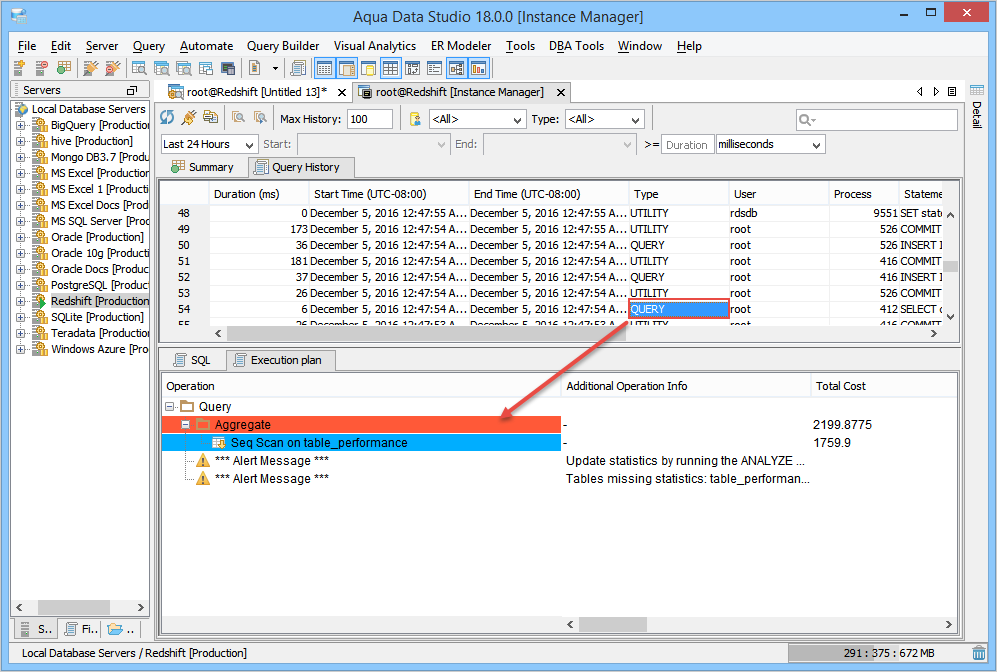The width and height of the screenshot is (997, 672).
Task: Close the root@Redshift [Untitled 13] tab
Action: click(341, 92)
